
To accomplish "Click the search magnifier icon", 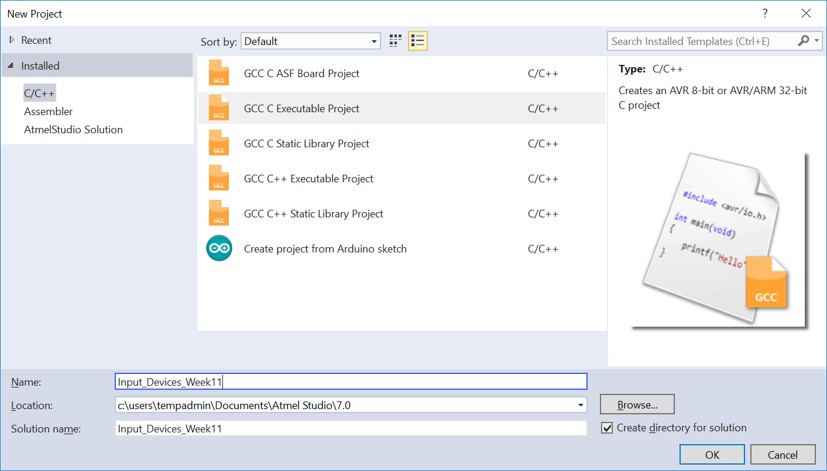I will (x=803, y=41).
